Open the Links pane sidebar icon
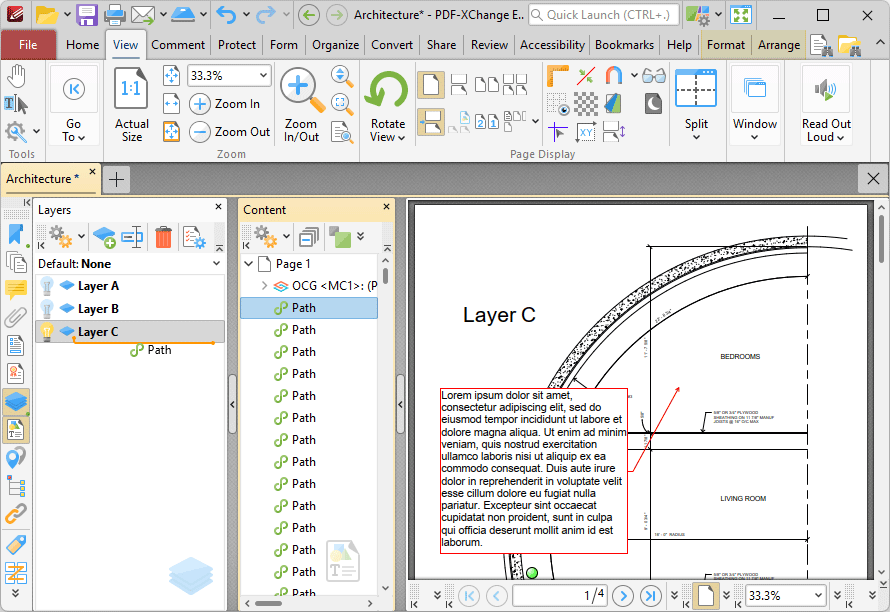Screen dimensions: 890x612 pos(15,514)
